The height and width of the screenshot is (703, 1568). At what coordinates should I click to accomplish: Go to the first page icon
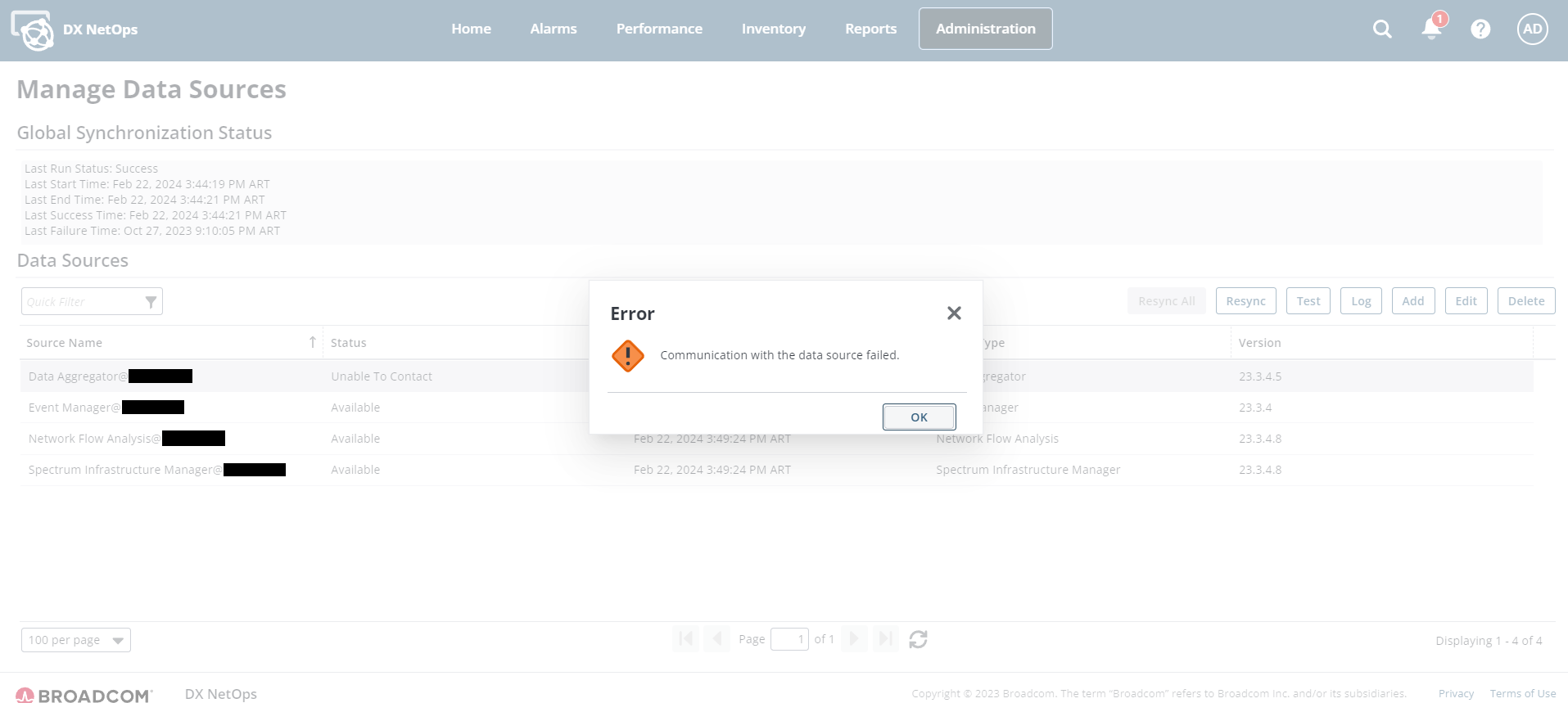click(686, 639)
